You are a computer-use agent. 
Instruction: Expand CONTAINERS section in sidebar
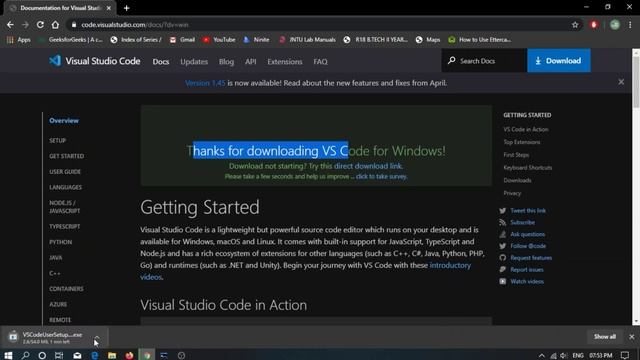[x=66, y=289]
